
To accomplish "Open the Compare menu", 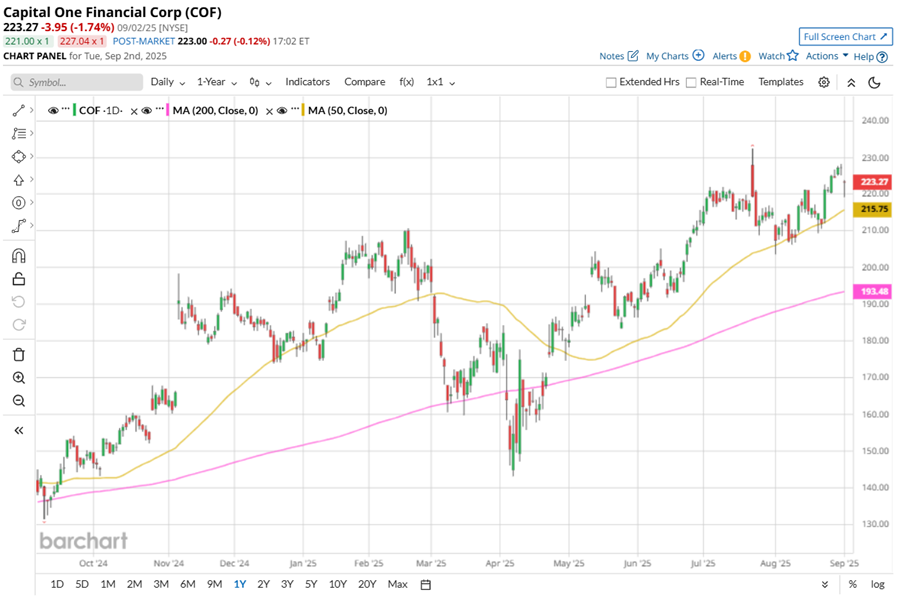I will pos(365,82).
